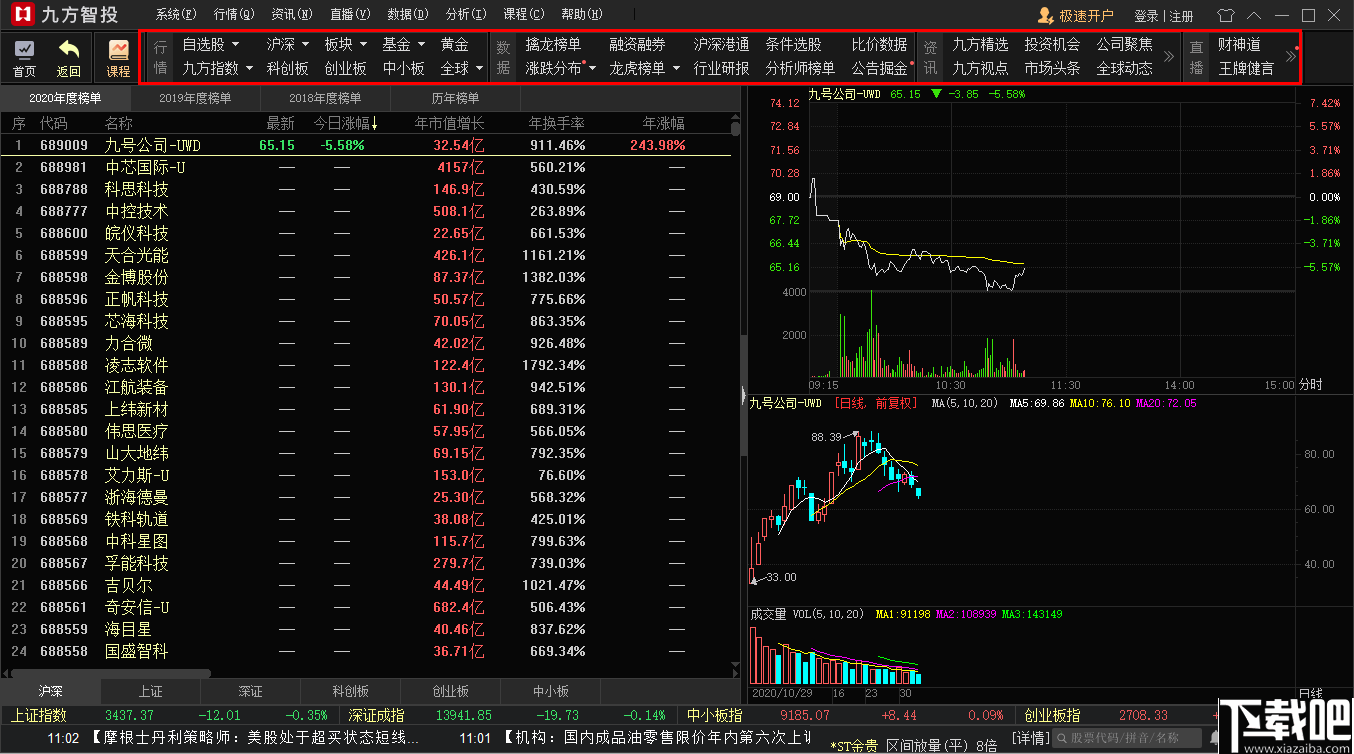The height and width of the screenshot is (754, 1354).
Task: Expand more 资讯 items with the double chevron
Action: click(1168, 56)
